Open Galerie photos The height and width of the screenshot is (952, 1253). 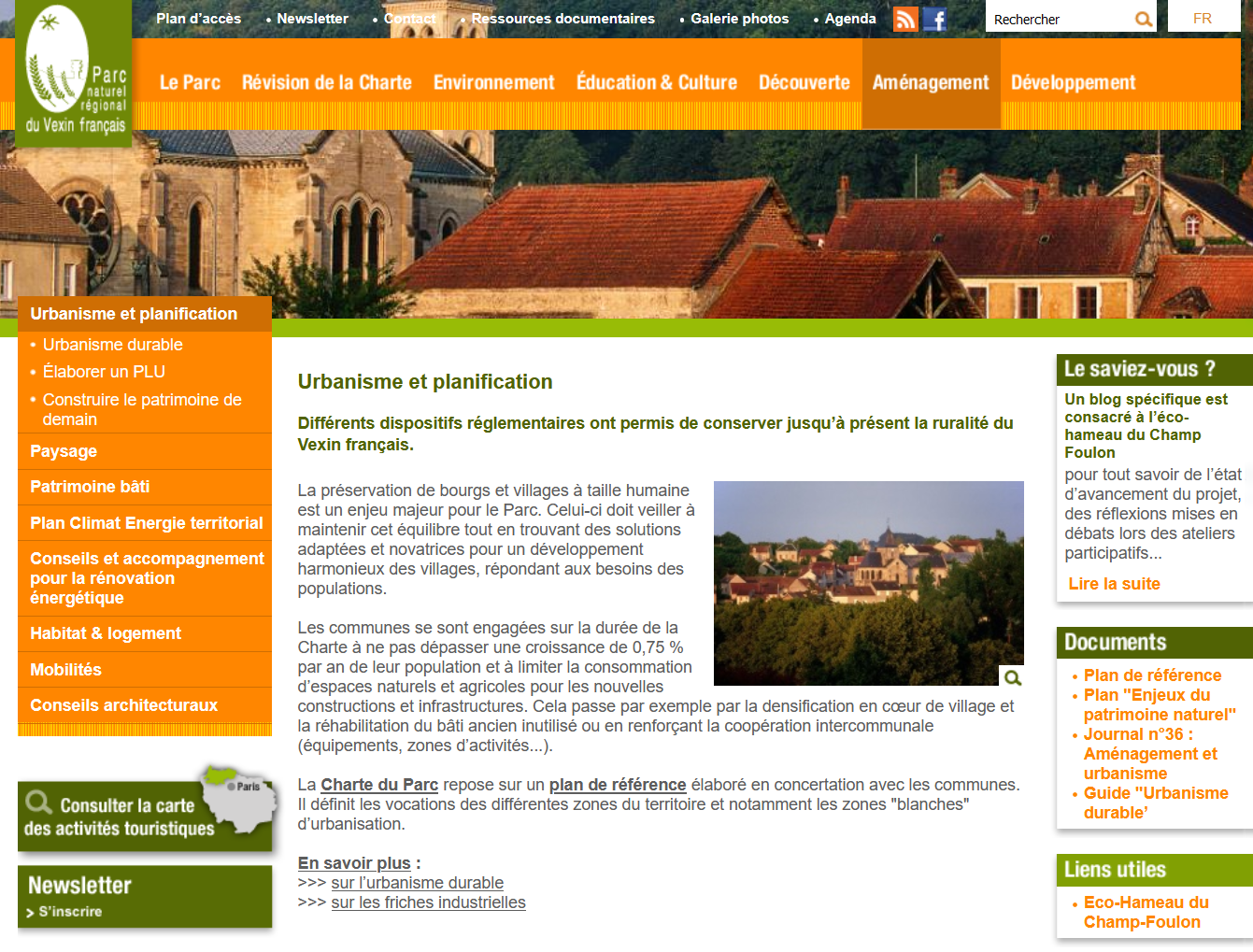[739, 19]
